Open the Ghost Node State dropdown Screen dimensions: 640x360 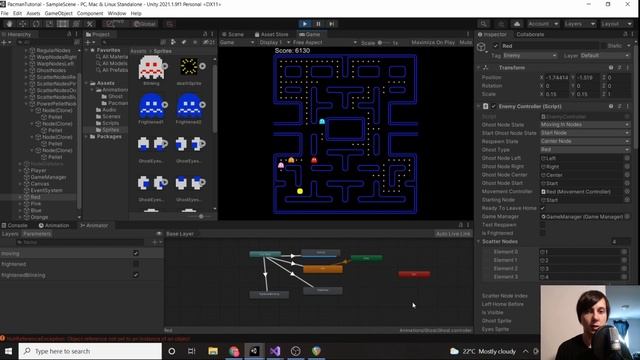585,124
